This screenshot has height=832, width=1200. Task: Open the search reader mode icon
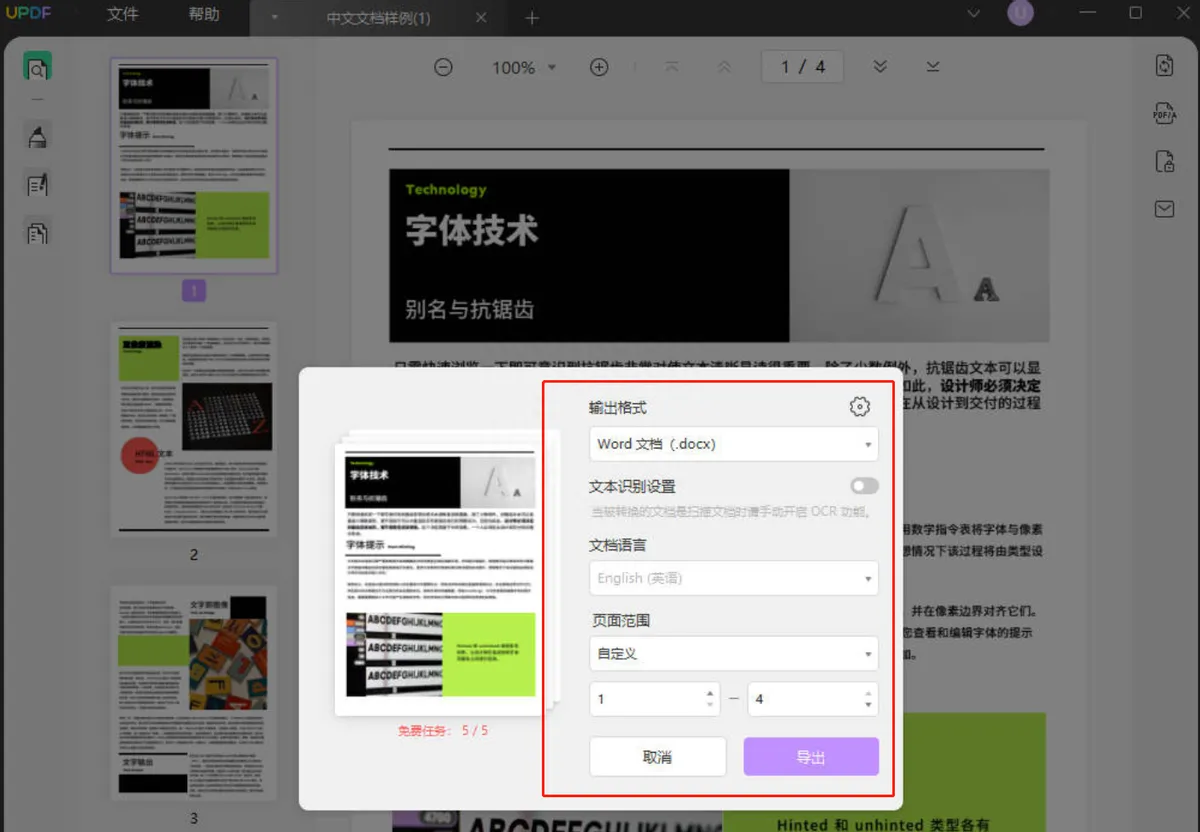point(37,68)
